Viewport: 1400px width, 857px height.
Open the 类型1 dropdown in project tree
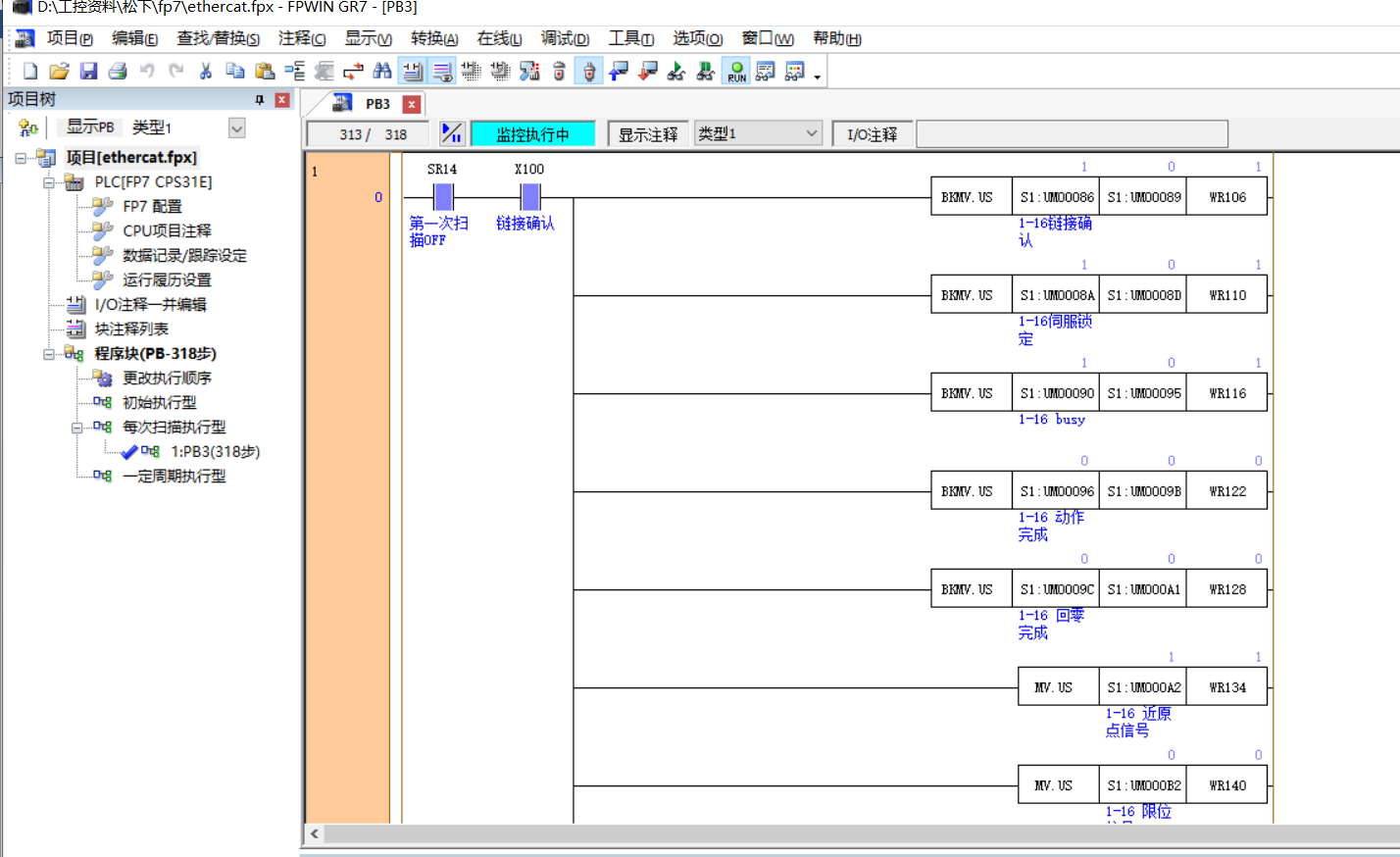click(x=236, y=128)
